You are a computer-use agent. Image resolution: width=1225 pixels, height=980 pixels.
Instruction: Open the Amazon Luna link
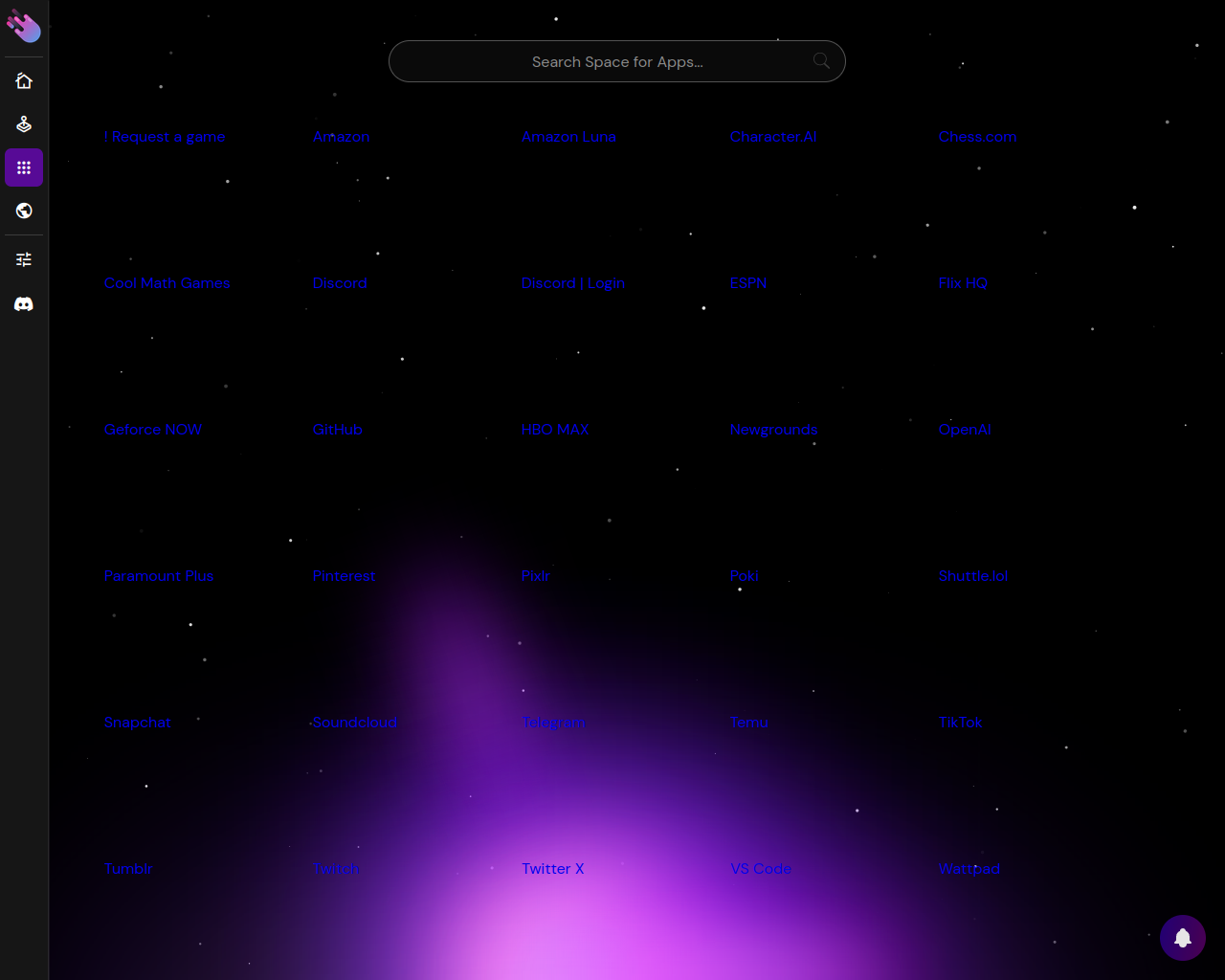(x=568, y=137)
